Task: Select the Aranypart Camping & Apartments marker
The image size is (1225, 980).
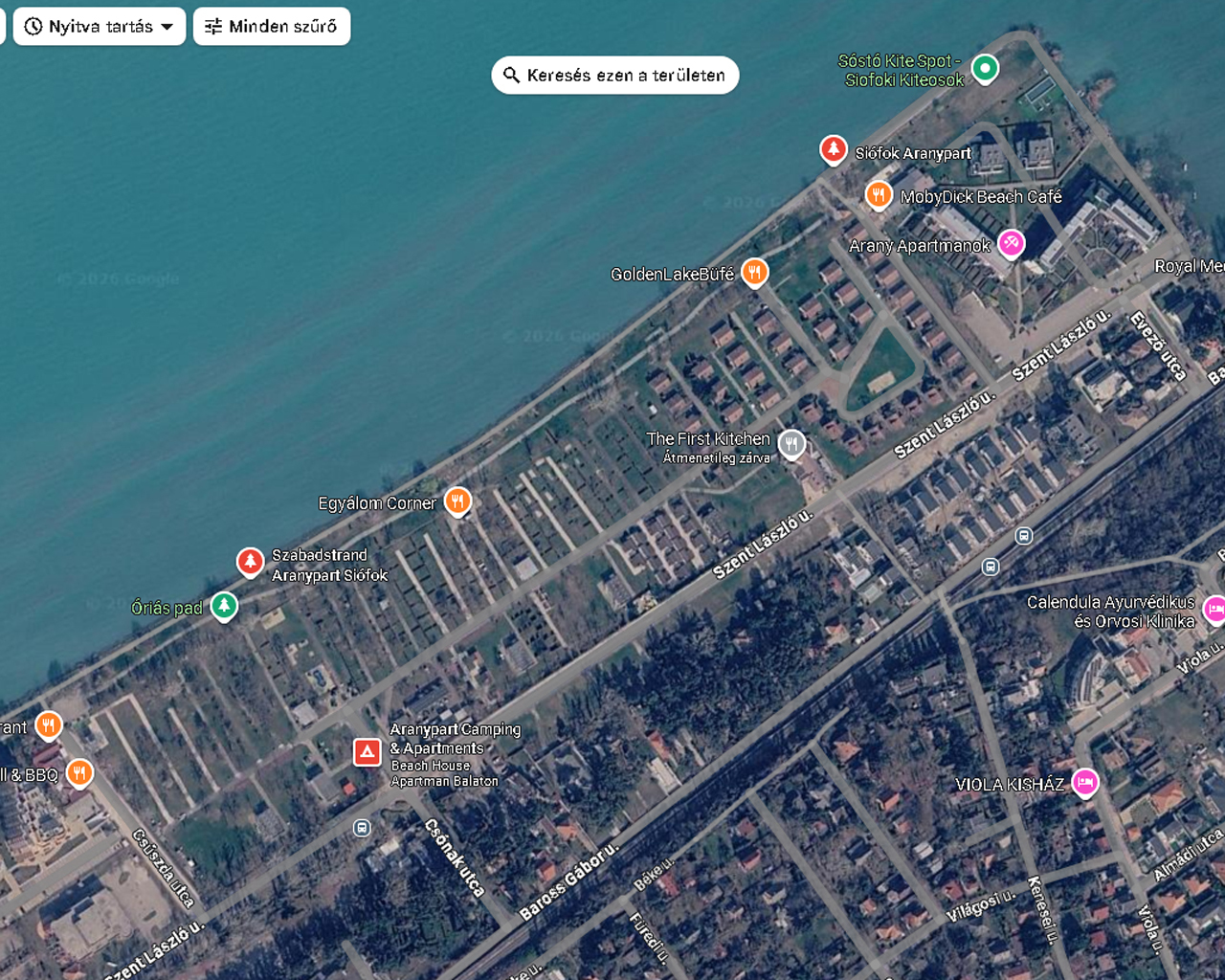Action: [x=367, y=752]
